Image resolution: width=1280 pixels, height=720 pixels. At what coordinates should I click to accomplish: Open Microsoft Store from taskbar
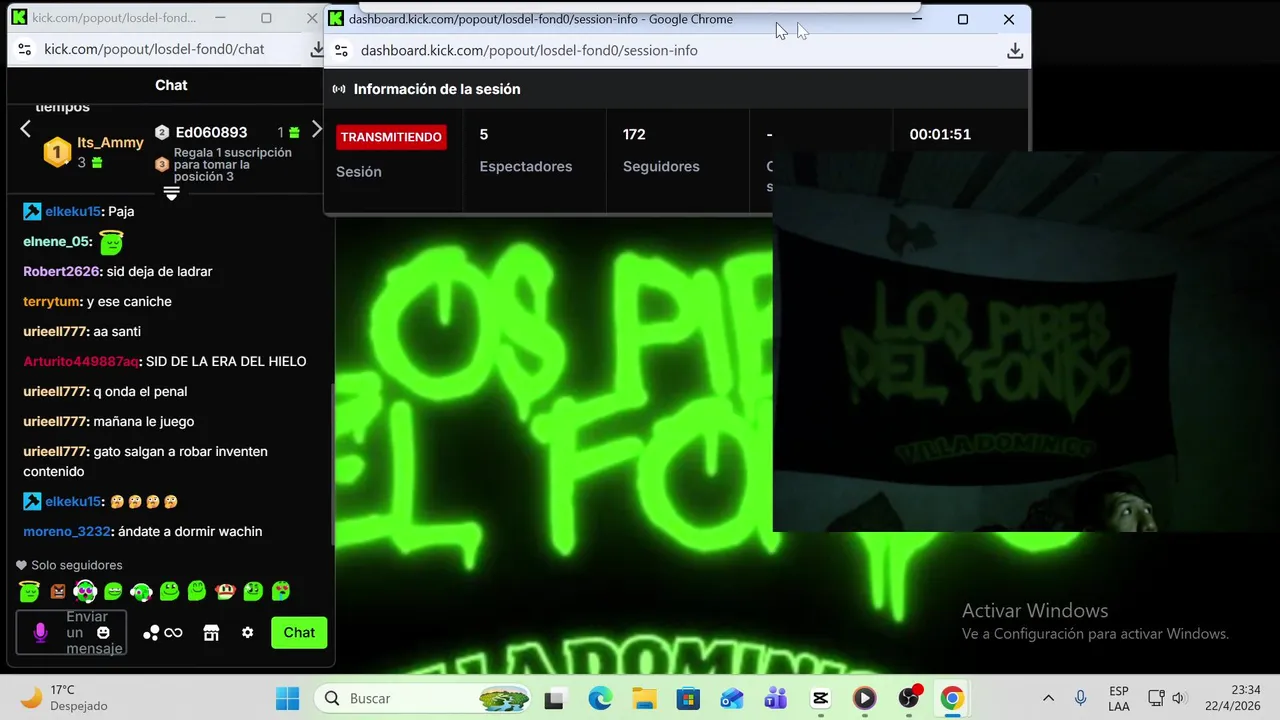(688, 698)
